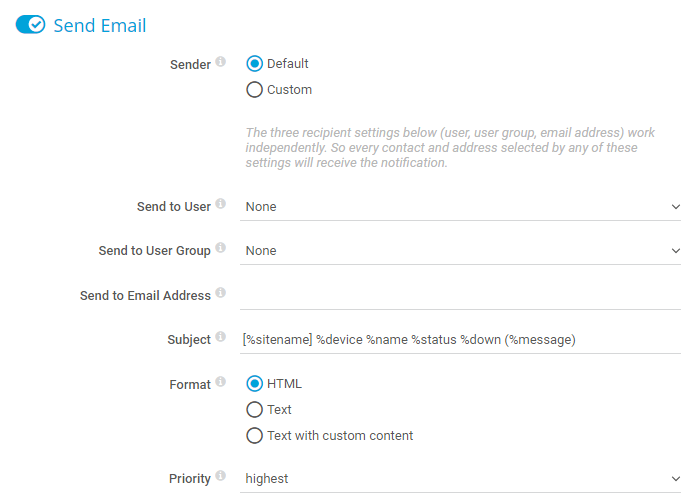Click the Format help info icon
This screenshot has height=503, width=698.
tap(221, 383)
